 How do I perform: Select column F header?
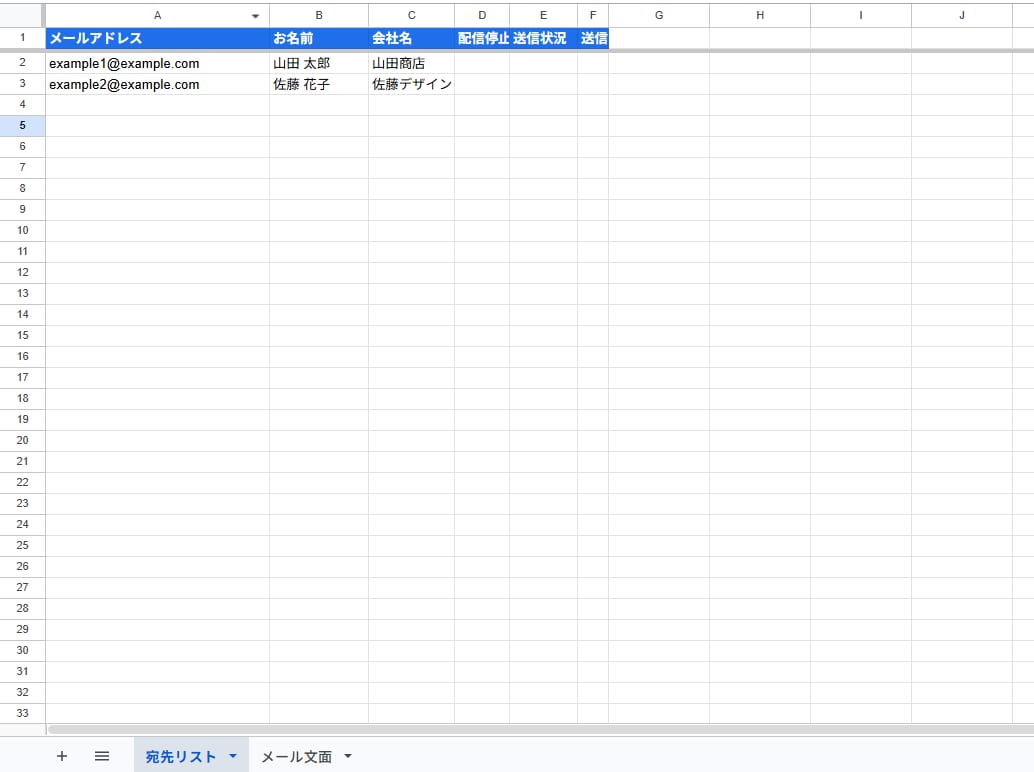tap(593, 15)
